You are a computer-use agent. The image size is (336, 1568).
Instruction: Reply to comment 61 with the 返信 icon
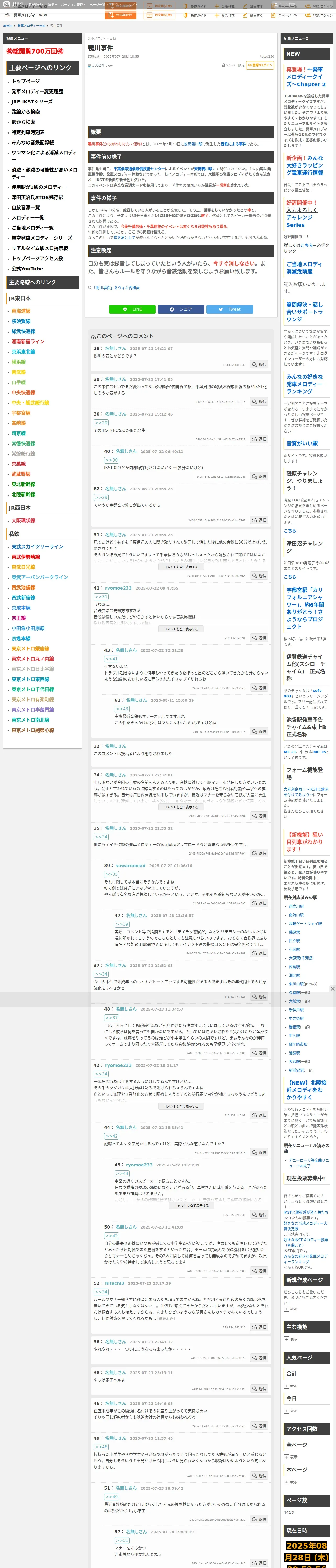(x=259, y=732)
